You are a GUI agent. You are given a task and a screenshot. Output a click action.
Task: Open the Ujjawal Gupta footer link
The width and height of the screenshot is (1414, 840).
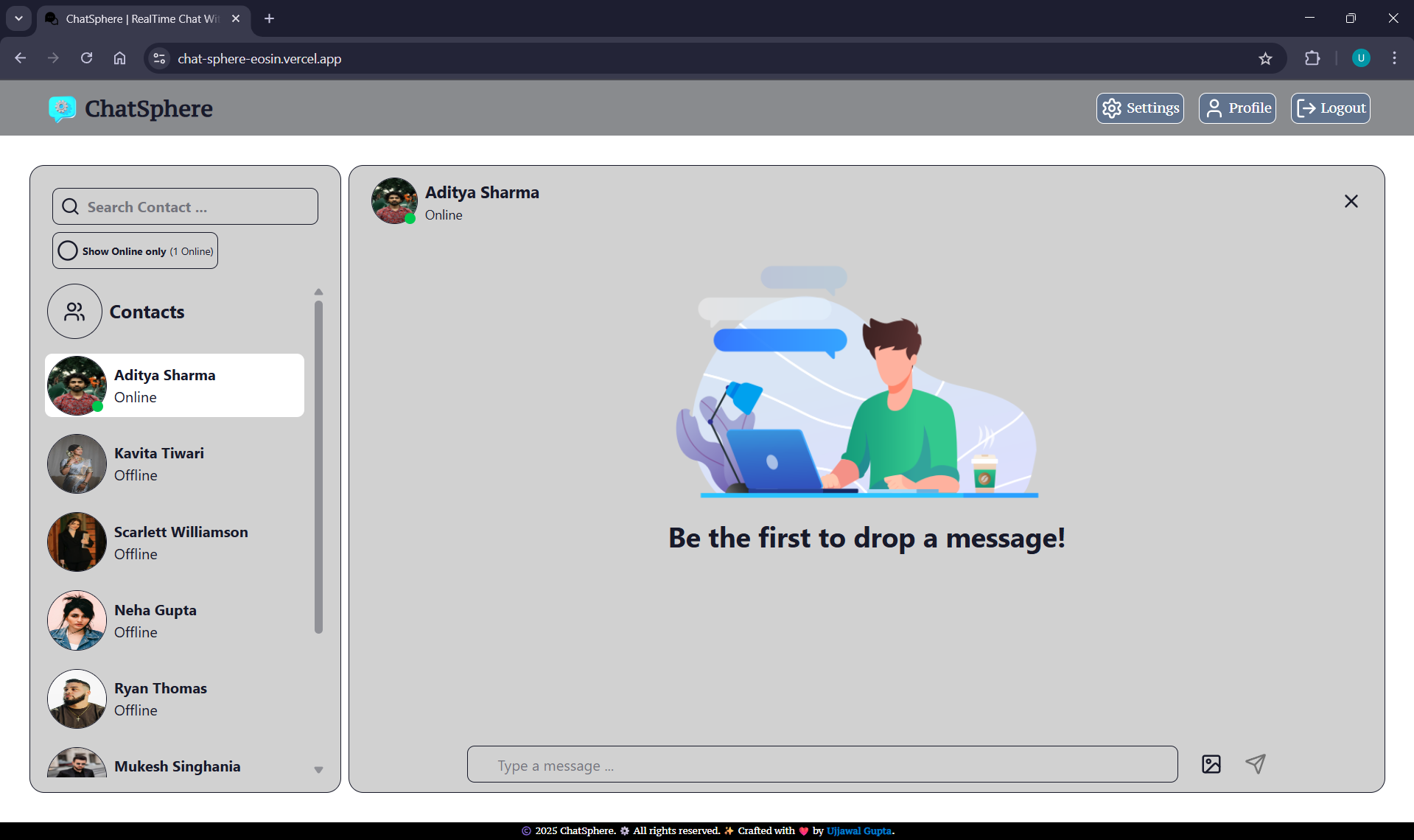[x=859, y=830]
